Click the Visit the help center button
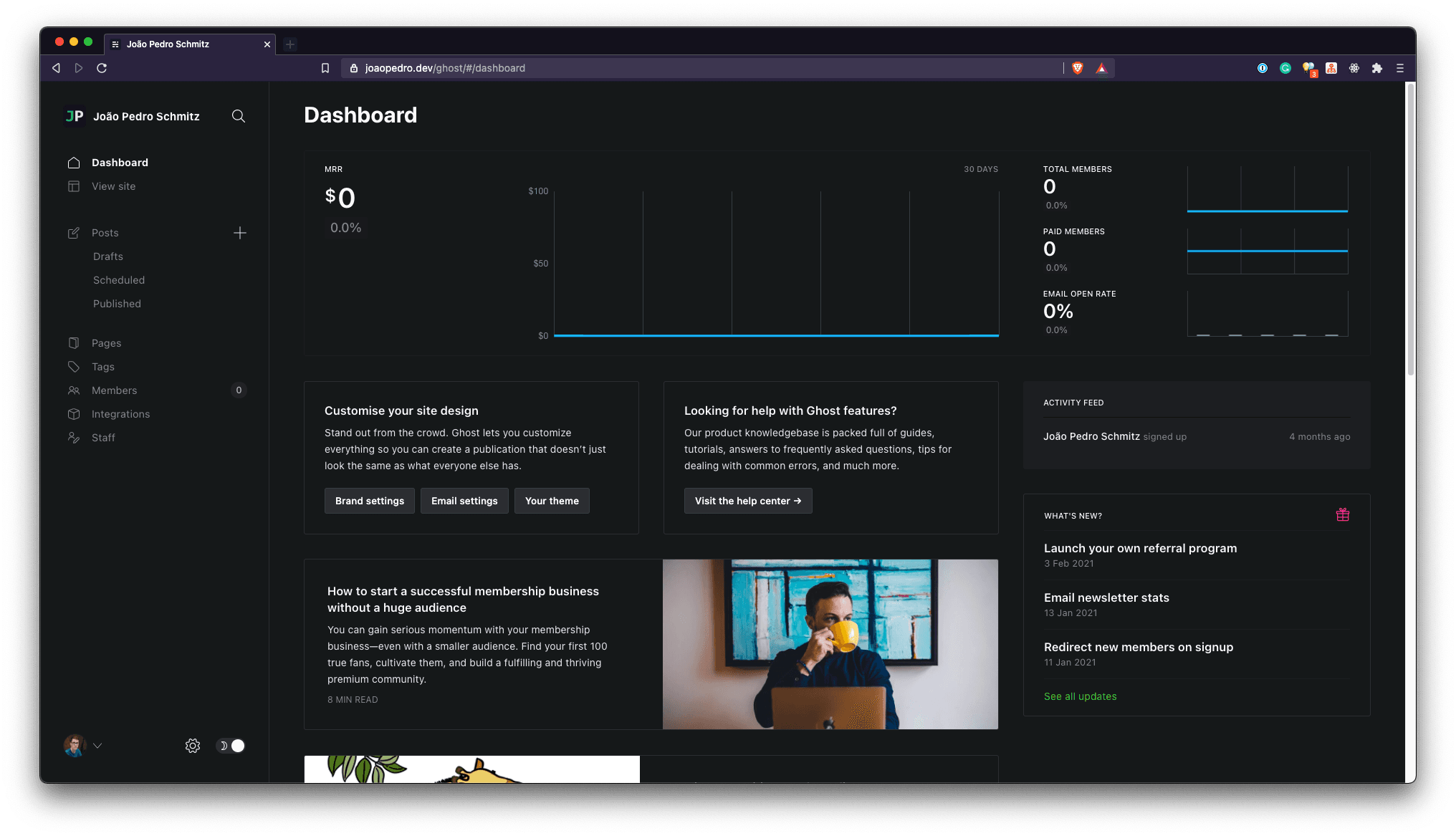1456x836 pixels. coord(747,501)
